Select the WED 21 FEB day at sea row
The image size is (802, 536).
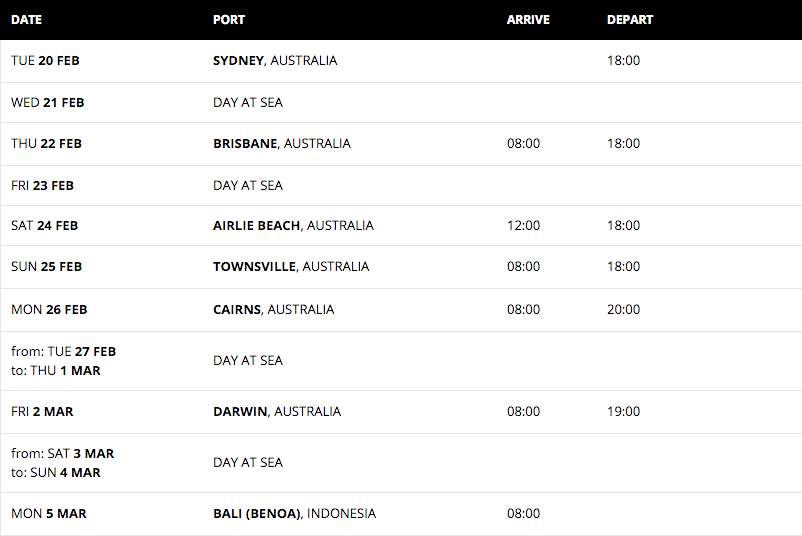(401, 102)
